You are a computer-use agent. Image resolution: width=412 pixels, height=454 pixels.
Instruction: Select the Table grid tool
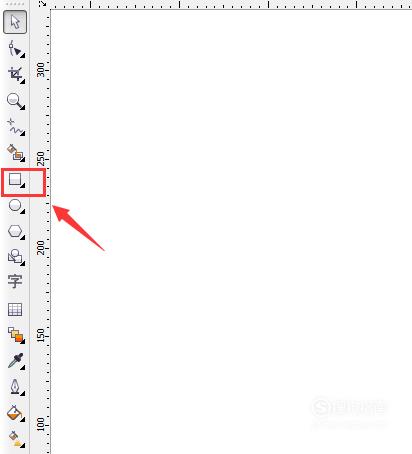(15, 309)
